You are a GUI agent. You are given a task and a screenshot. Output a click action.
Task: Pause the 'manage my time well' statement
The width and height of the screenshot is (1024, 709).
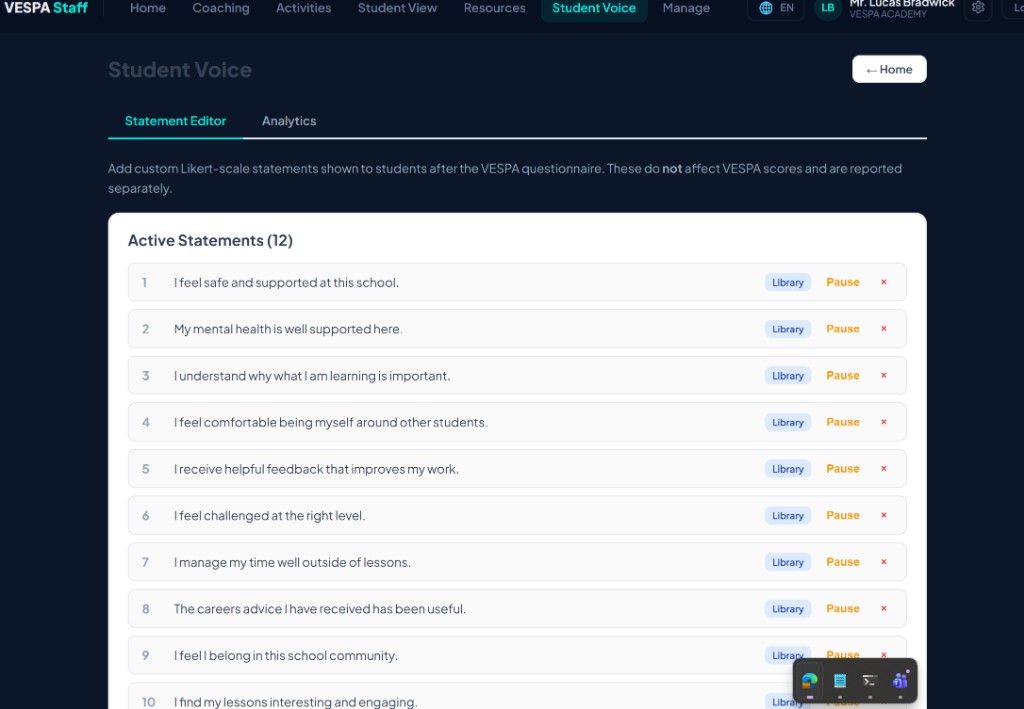[x=842, y=562]
